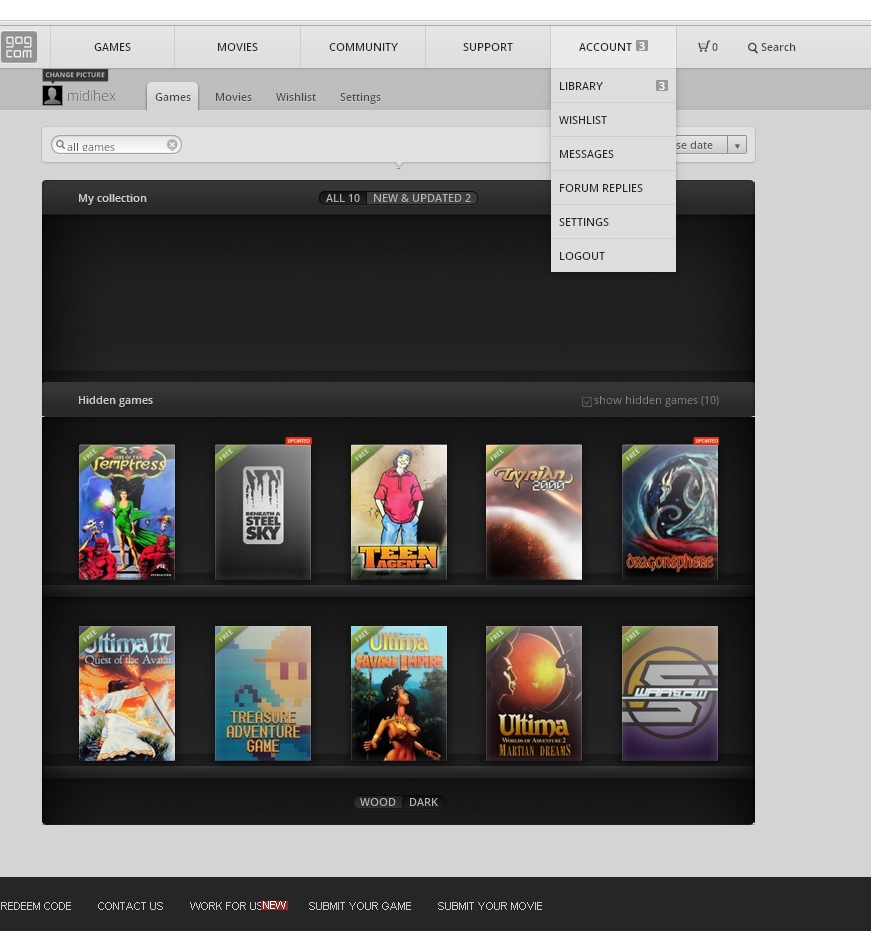Open Treasure Adventure Game cover
The height and width of the screenshot is (931, 871).
click(263, 694)
